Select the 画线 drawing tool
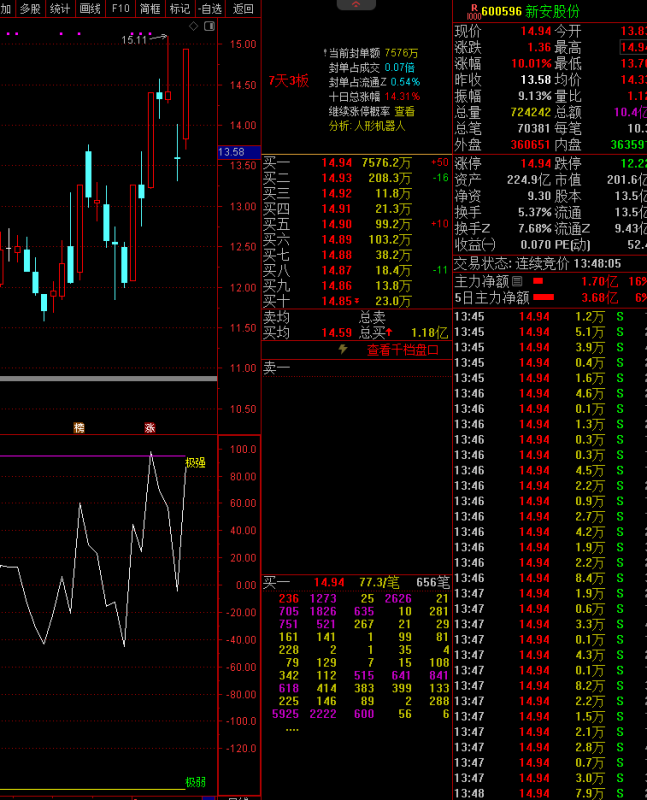The height and width of the screenshot is (800, 647). coord(90,9)
